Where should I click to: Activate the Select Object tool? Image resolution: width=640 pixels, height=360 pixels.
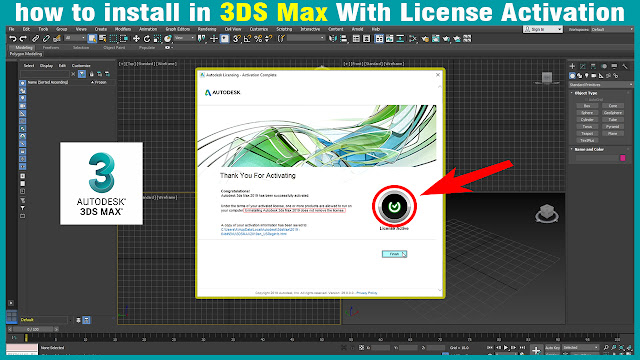click(x=92, y=39)
